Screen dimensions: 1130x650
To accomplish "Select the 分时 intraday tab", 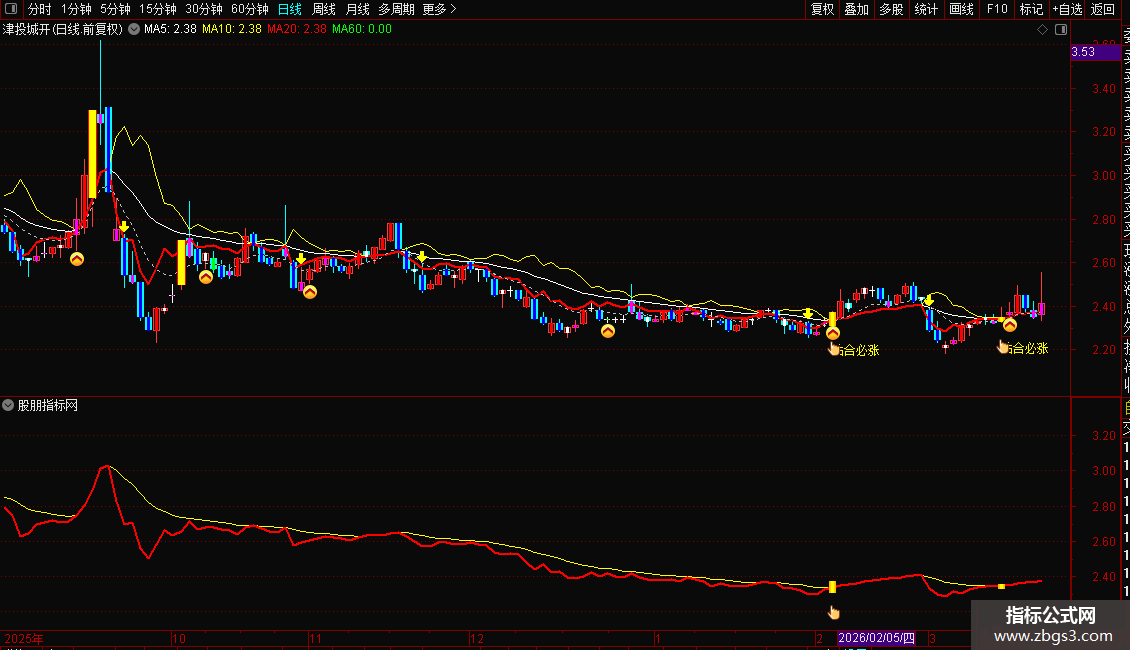I will 39,9.
